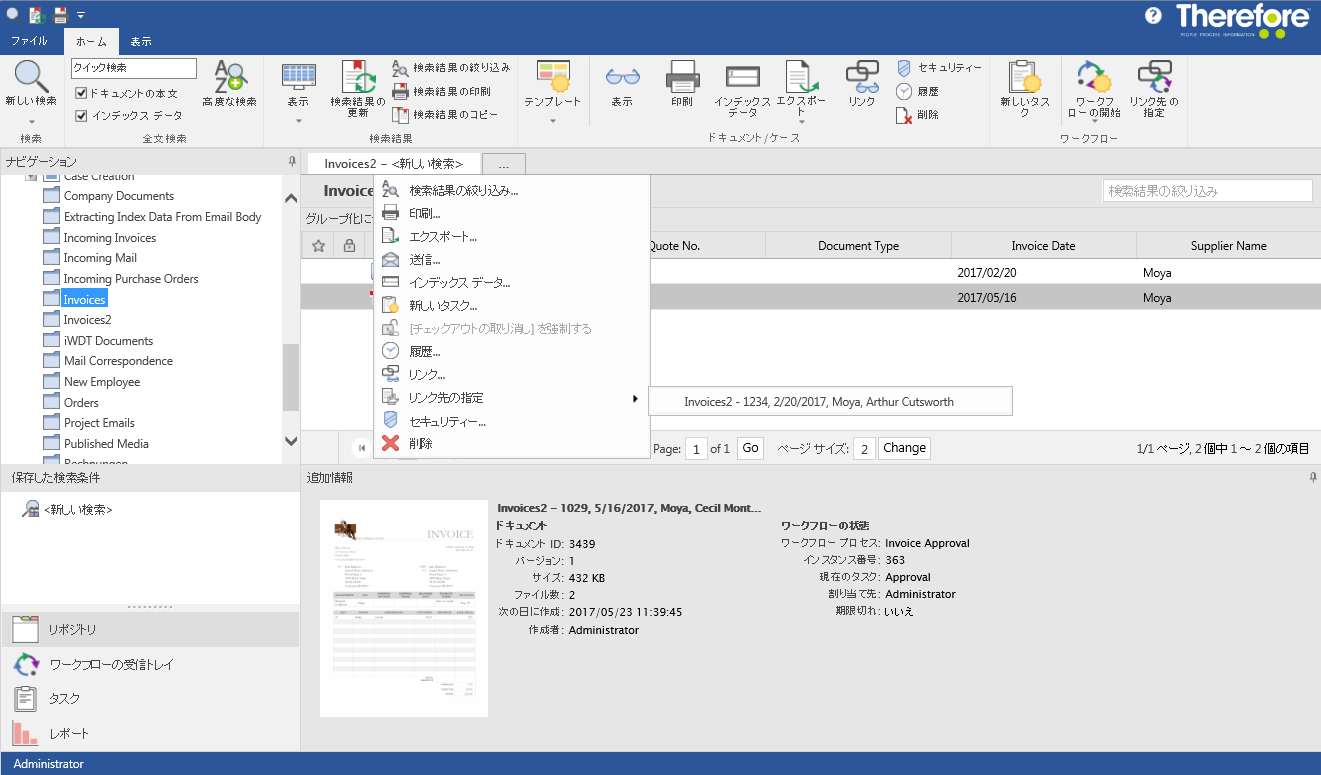Choose 履歴... in context menu

pos(512,351)
